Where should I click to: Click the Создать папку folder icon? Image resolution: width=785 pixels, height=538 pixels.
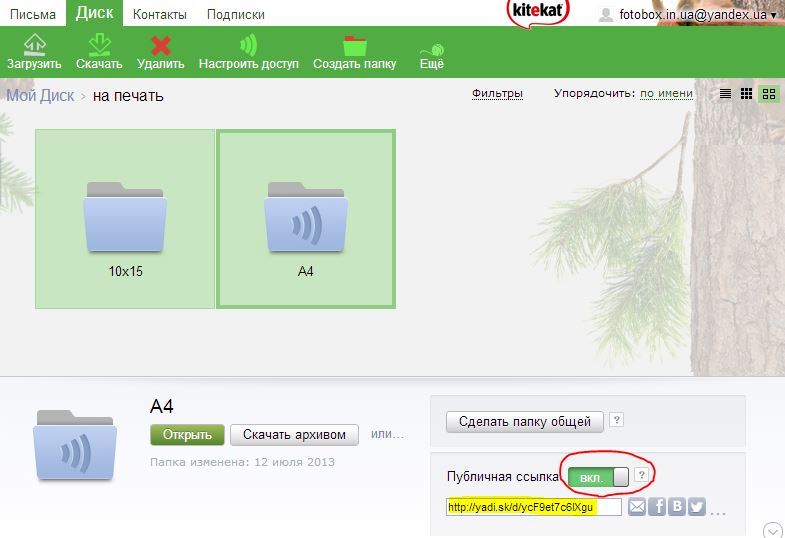(x=354, y=46)
